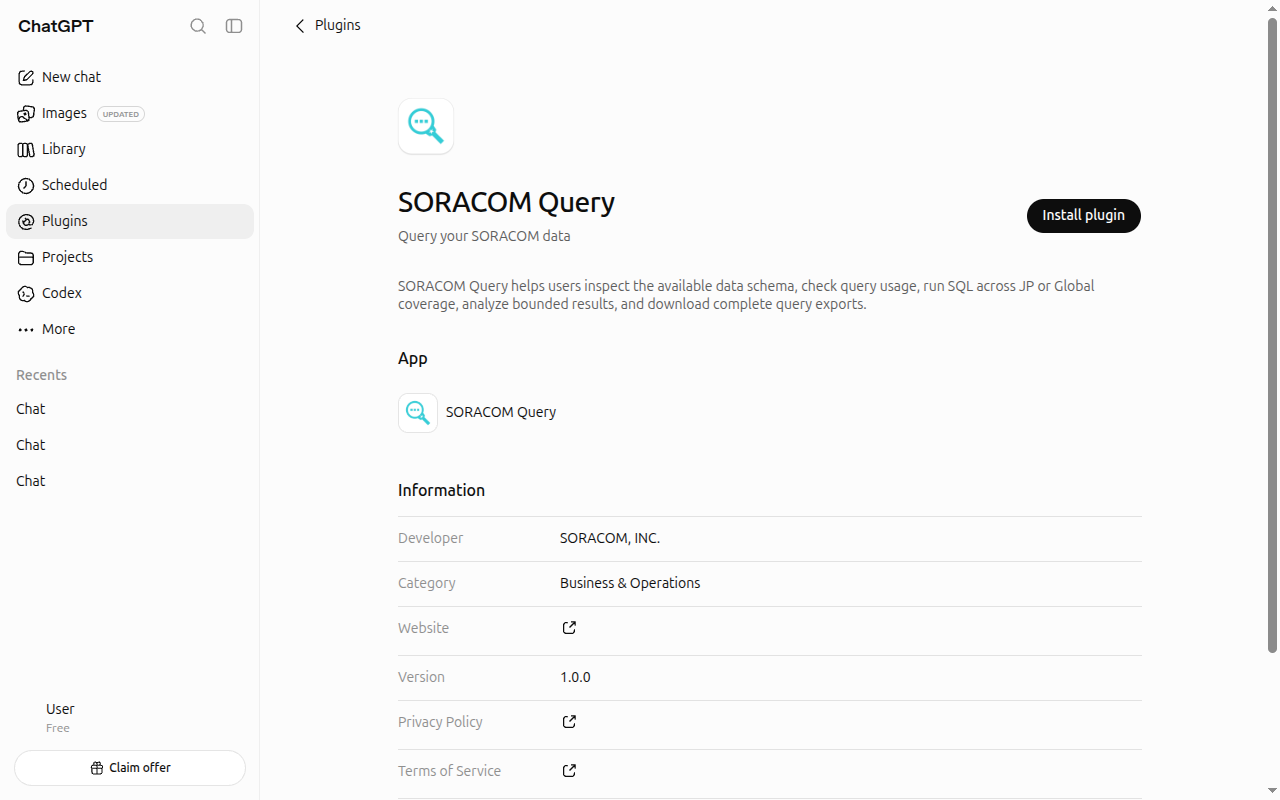This screenshot has width=1280, height=800.
Task: Open the SORACOM Query app entry
Action: point(477,412)
